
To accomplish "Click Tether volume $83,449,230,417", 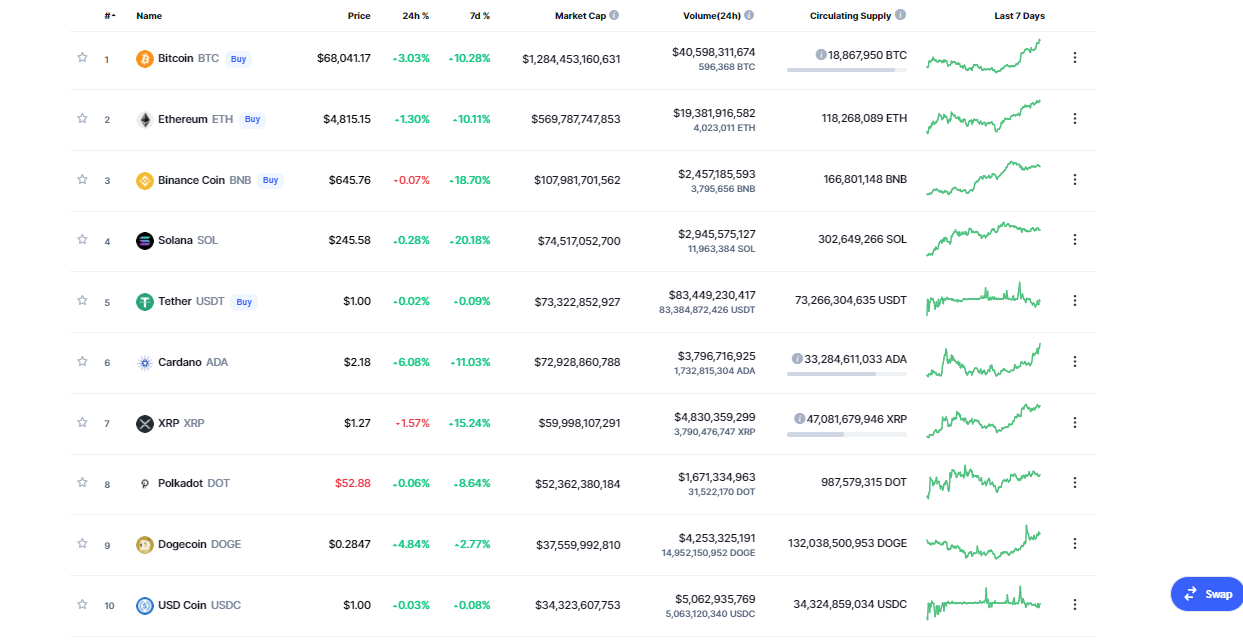I will tap(712, 295).
